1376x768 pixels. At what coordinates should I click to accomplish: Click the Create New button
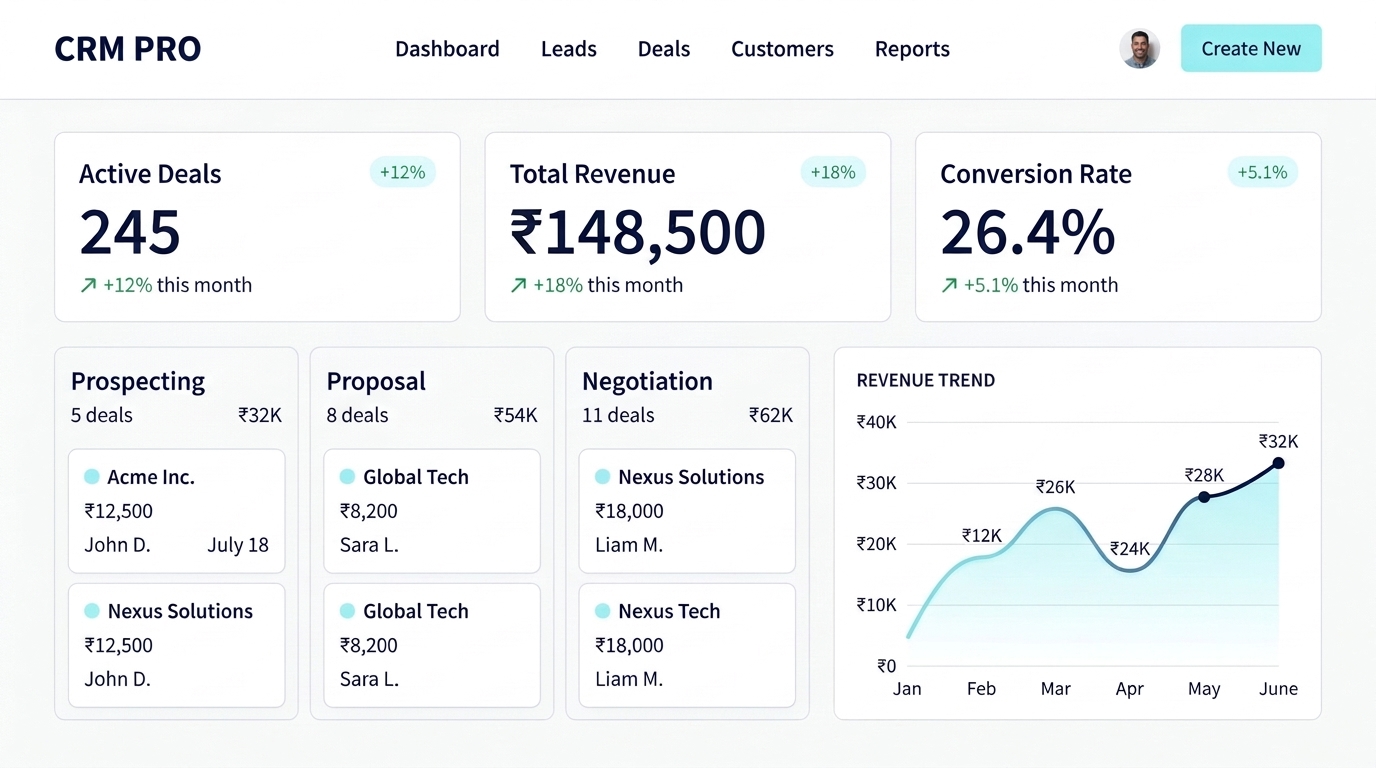pos(1251,48)
